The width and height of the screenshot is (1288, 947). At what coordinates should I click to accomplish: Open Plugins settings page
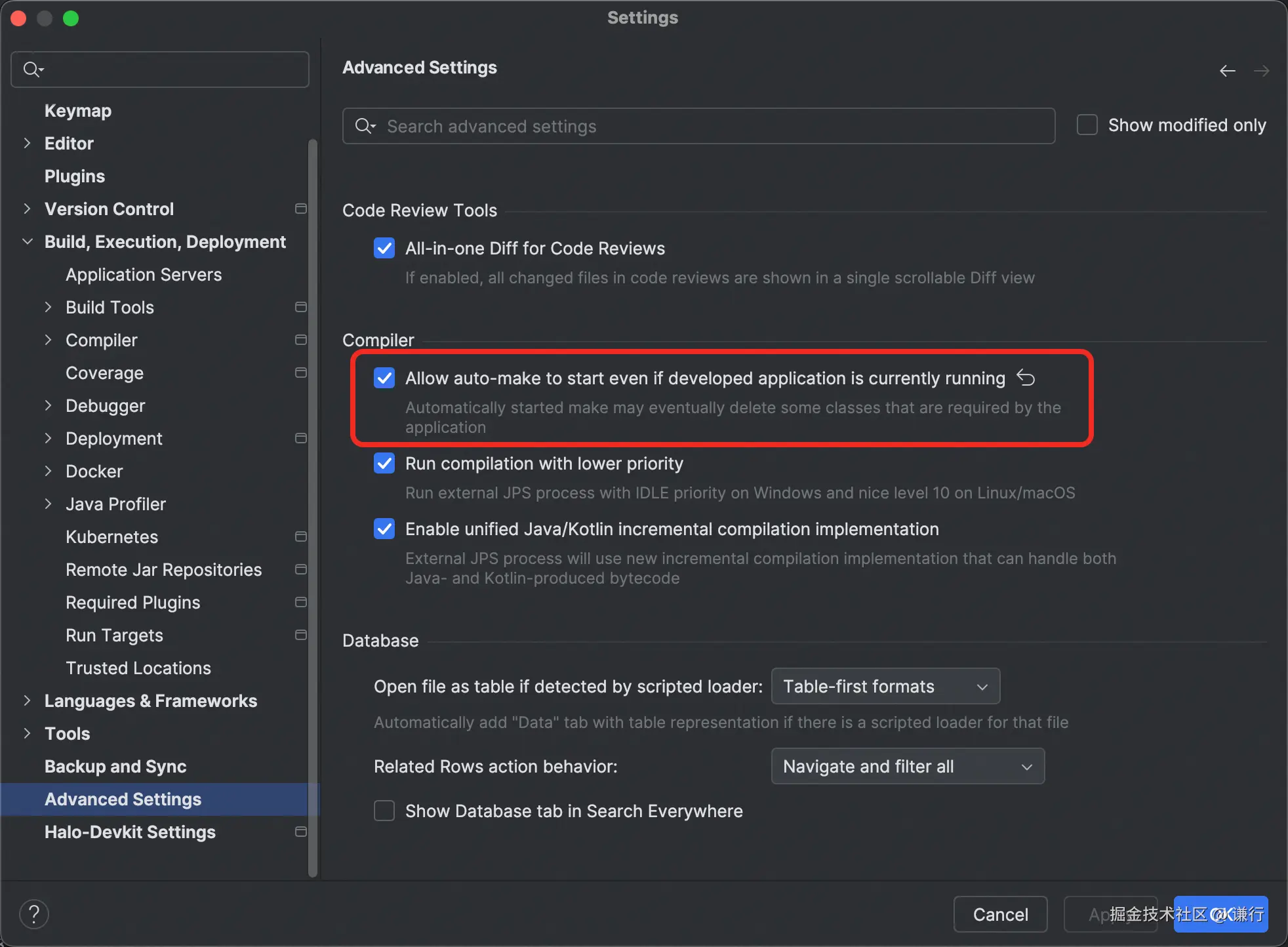tap(75, 176)
